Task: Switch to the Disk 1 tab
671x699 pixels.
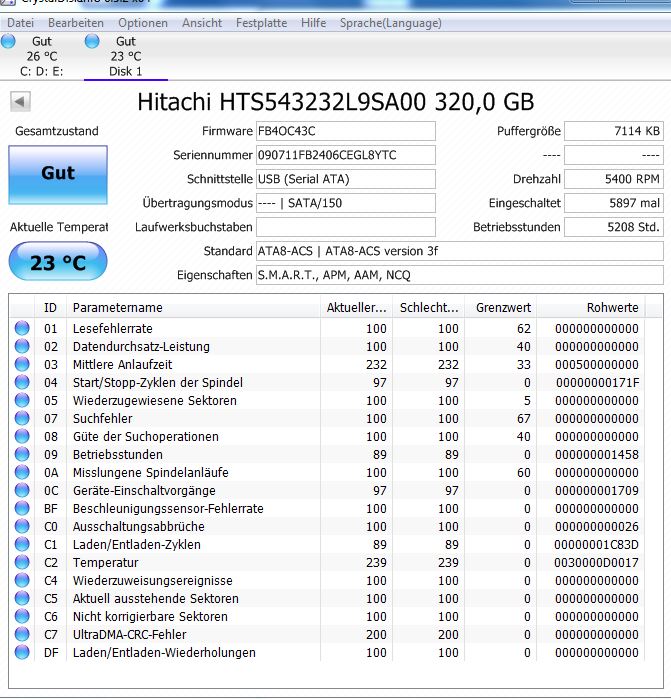Action: click(x=126, y=56)
